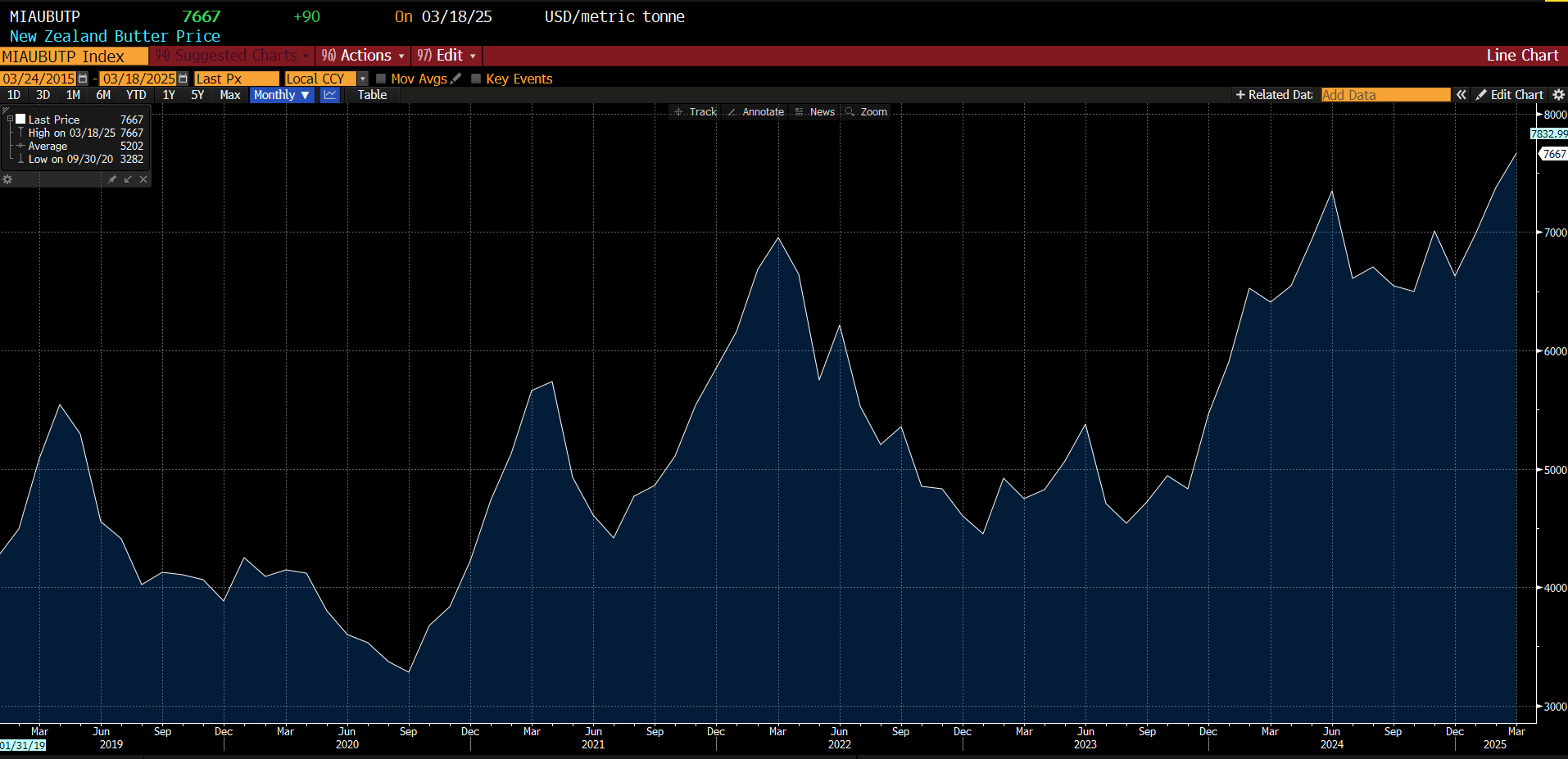
Task: Edit moving averages with pencil icon
Action: (x=456, y=79)
